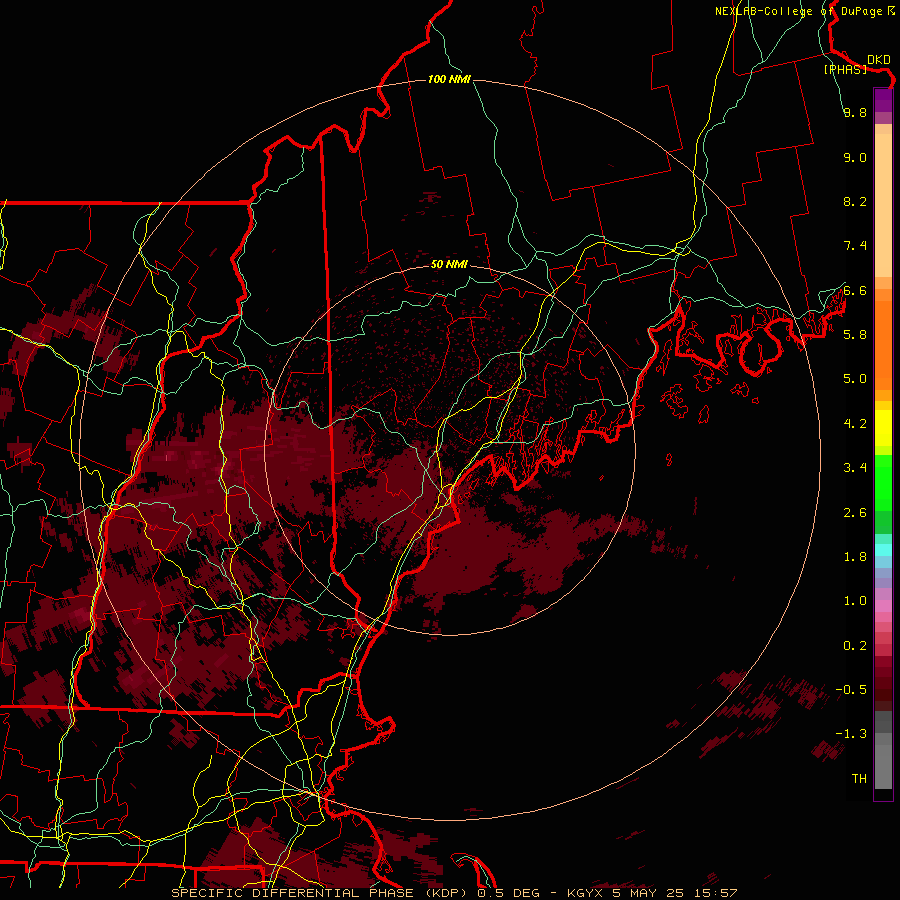The width and height of the screenshot is (900, 900).
Task: Click the -0.5 legend value
Action: 851,690
